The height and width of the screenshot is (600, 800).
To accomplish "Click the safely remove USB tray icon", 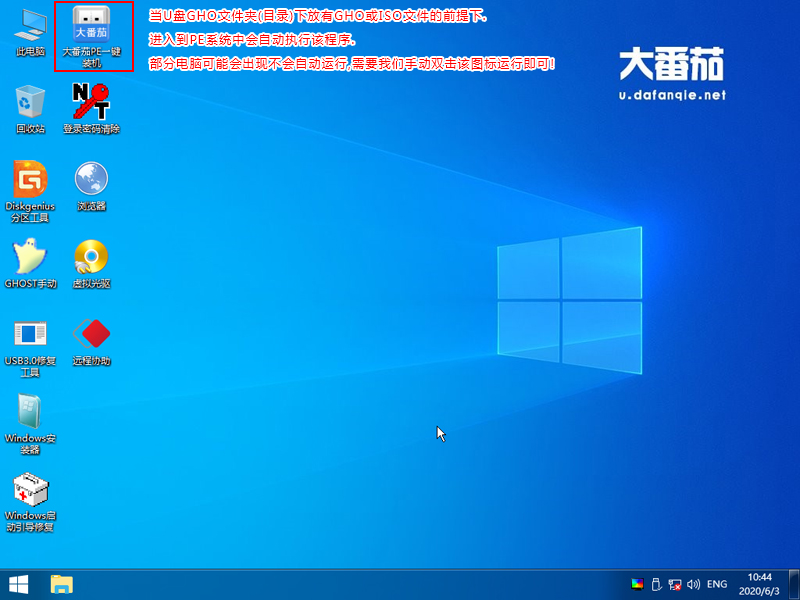I will pos(656,583).
